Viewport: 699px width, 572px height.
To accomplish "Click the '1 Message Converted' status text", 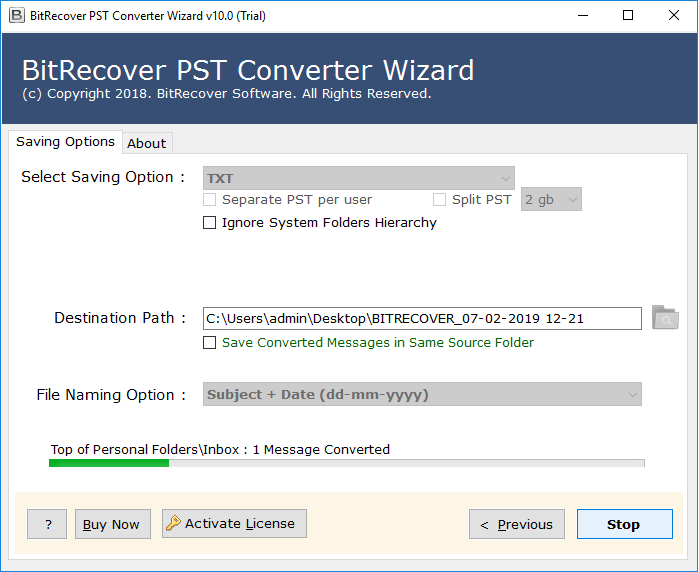I will tap(321, 449).
